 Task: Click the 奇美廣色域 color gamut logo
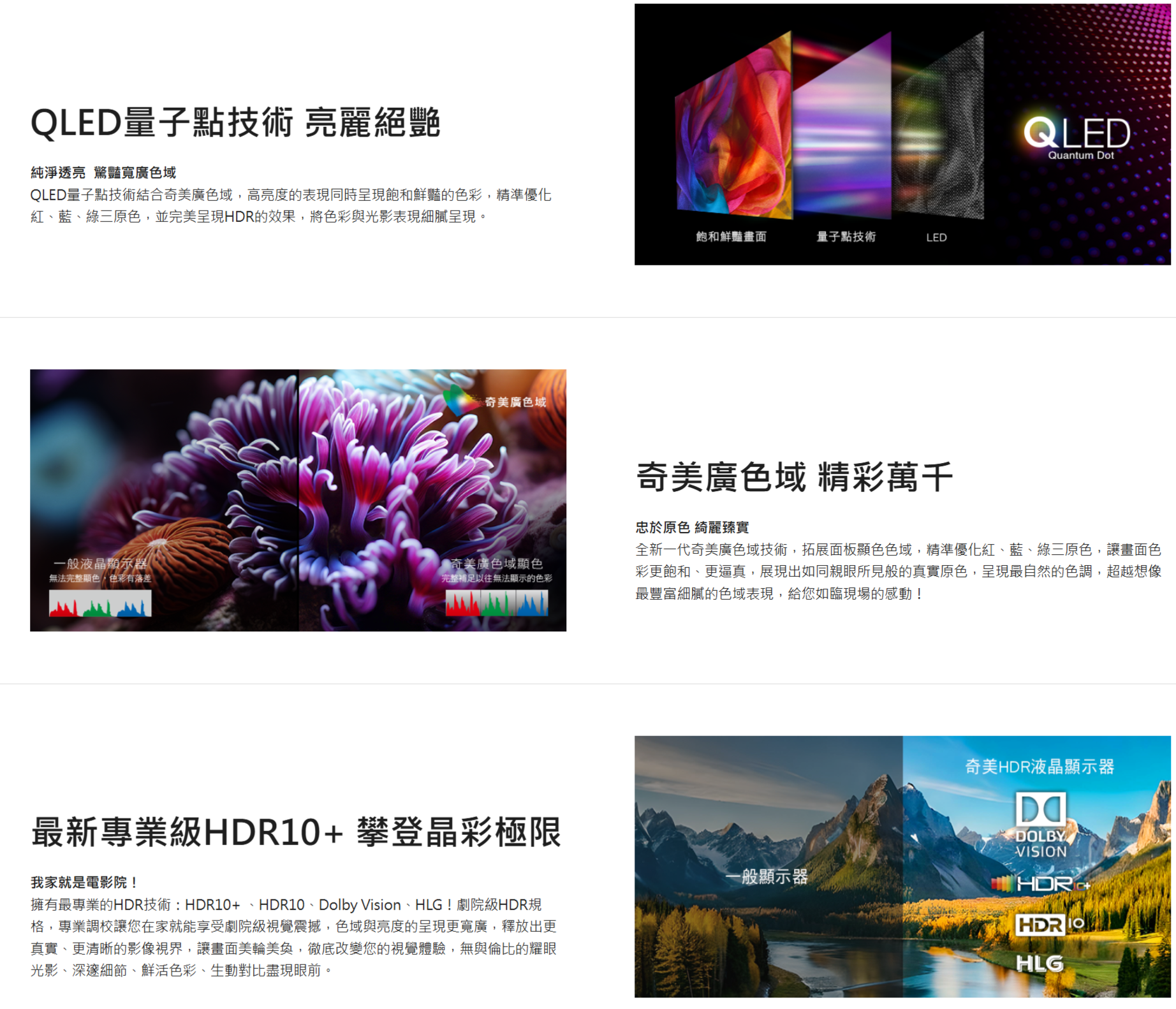click(x=496, y=402)
